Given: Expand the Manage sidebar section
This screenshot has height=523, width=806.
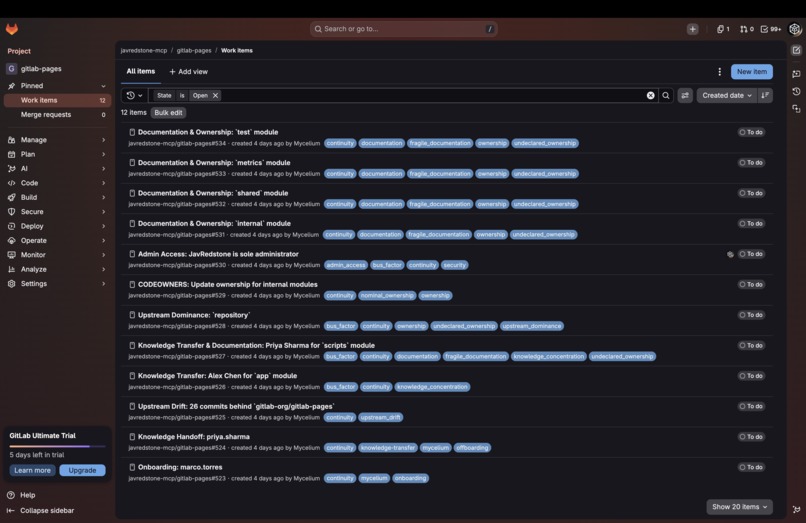Looking at the screenshot, I should pyautogui.click(x=57, y=139).
